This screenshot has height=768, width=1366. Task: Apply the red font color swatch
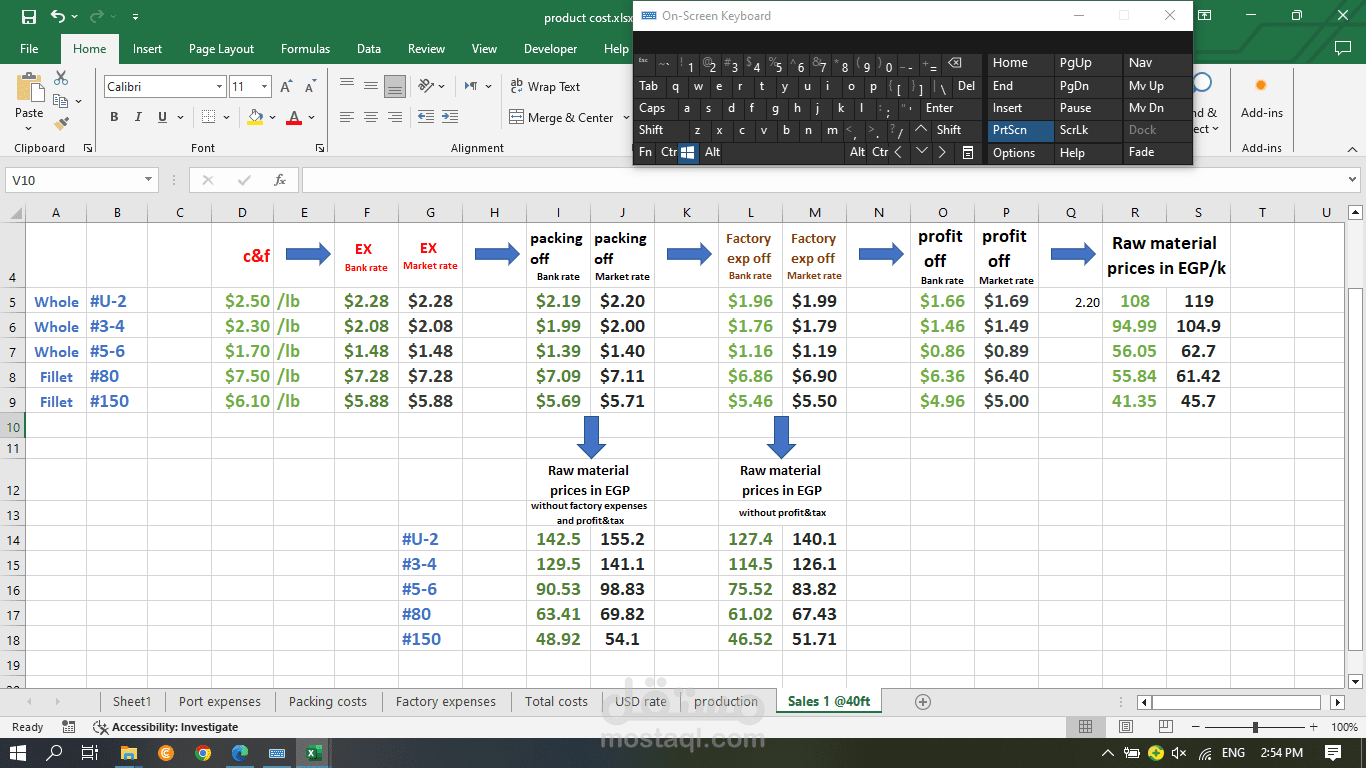tap(294, 117)
